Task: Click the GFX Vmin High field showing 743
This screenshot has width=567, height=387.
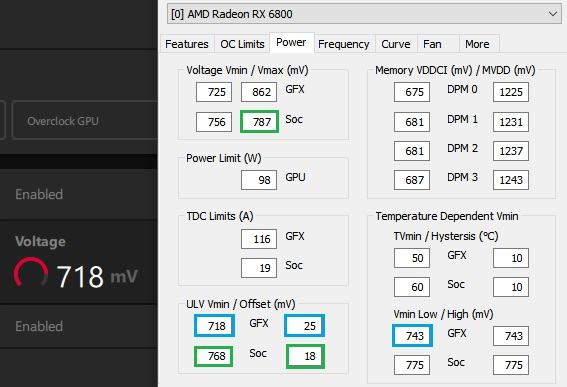Action: (x=511, y=336)
